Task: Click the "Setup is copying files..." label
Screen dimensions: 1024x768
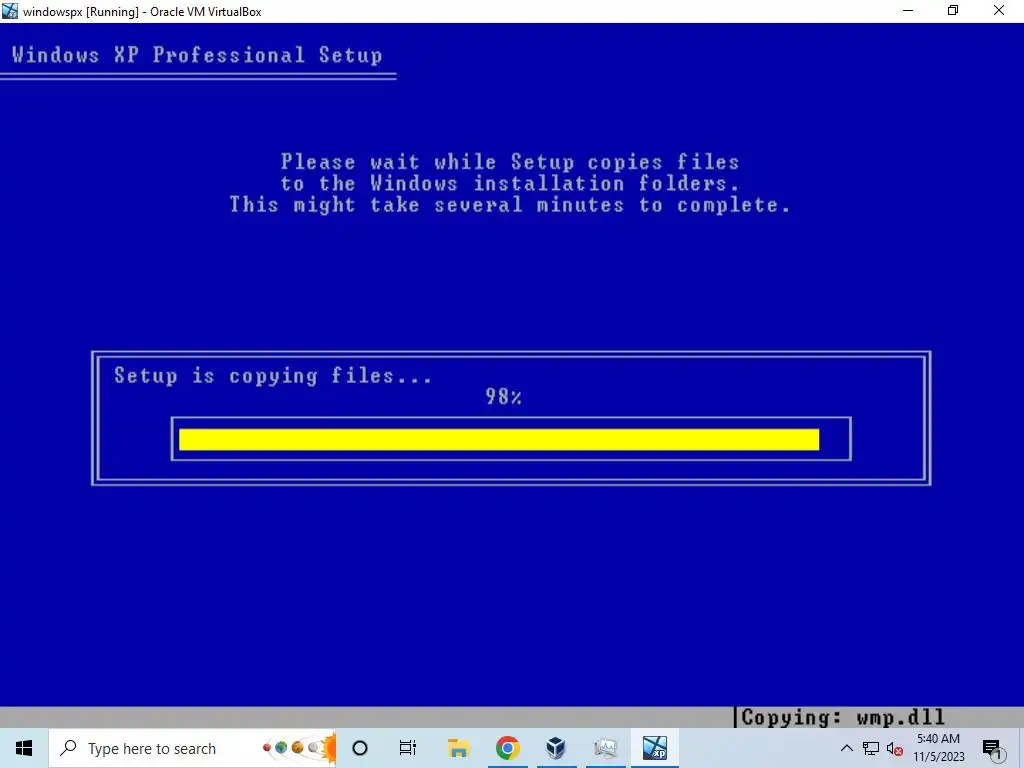Action: [x=273, y=376]
